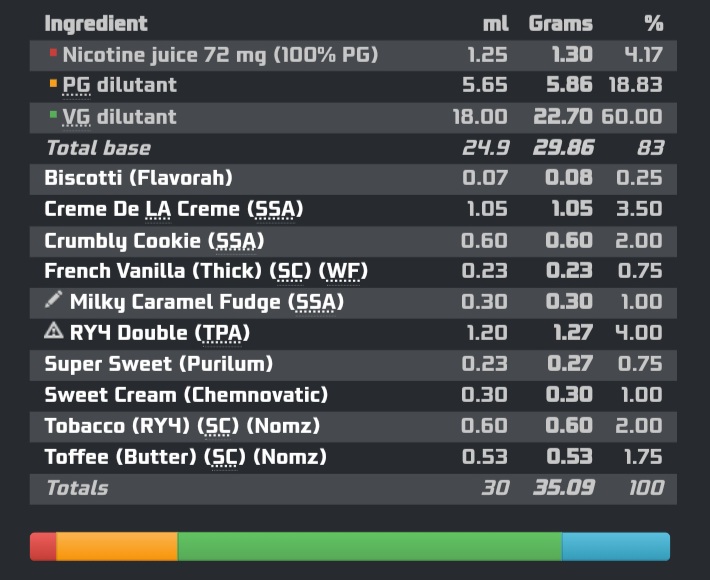Click the orange marker beside PG dilutant
Screen dimensions: 710x580
[x=53, y=83]
